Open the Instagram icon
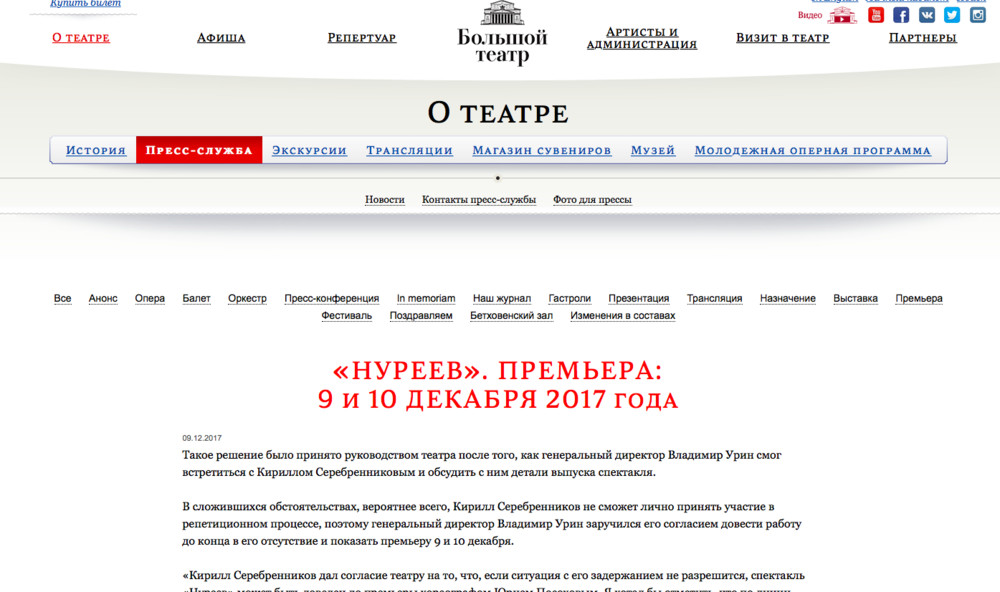 [x=978, y=15]
